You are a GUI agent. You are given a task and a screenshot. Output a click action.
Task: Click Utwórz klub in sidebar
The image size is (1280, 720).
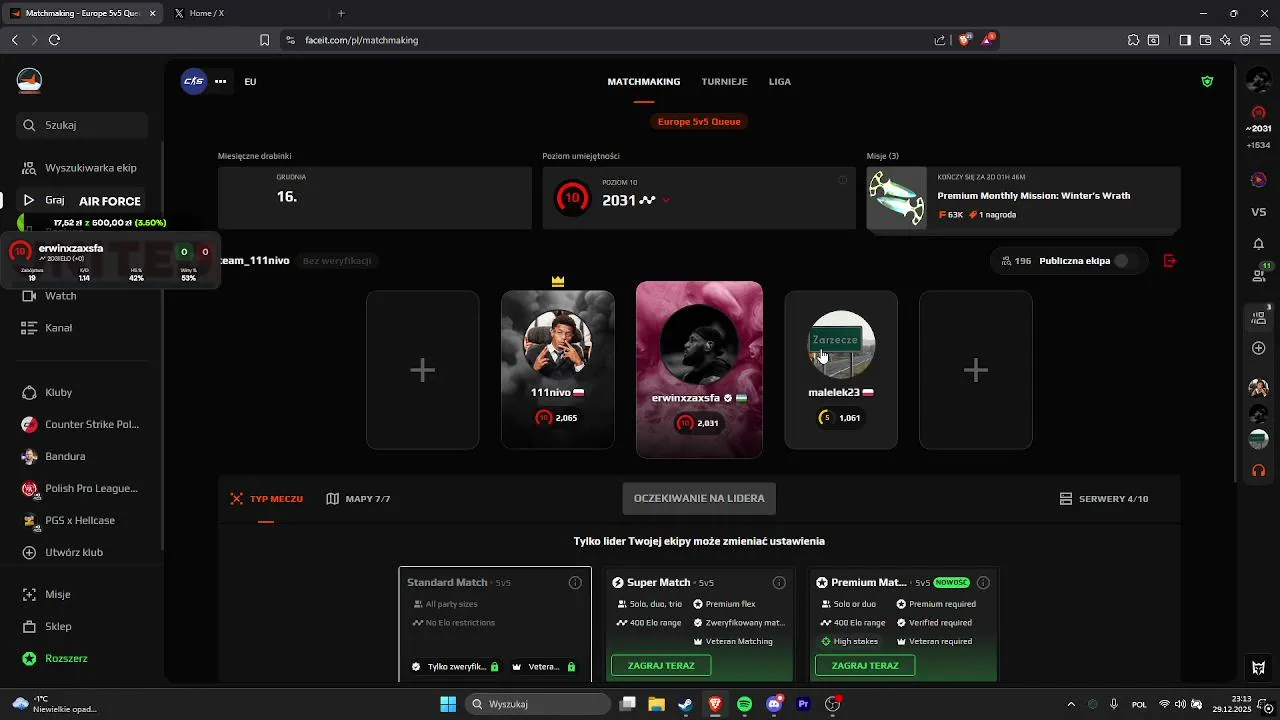tap(82, 552)
